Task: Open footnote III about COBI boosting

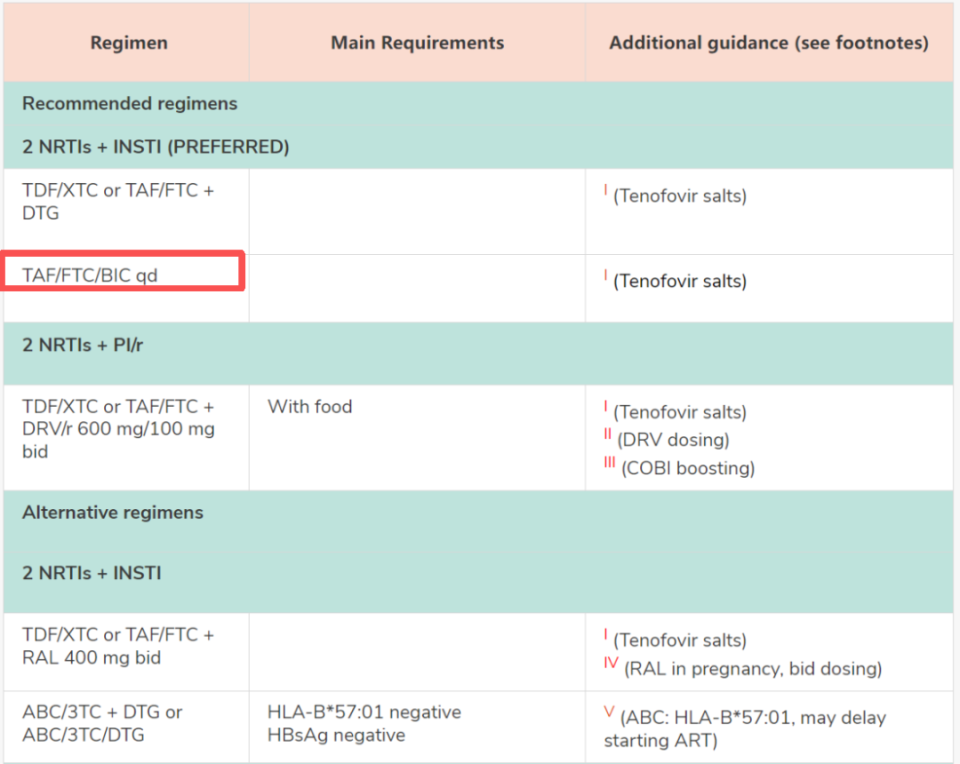Action: click(x=609, y=465)
